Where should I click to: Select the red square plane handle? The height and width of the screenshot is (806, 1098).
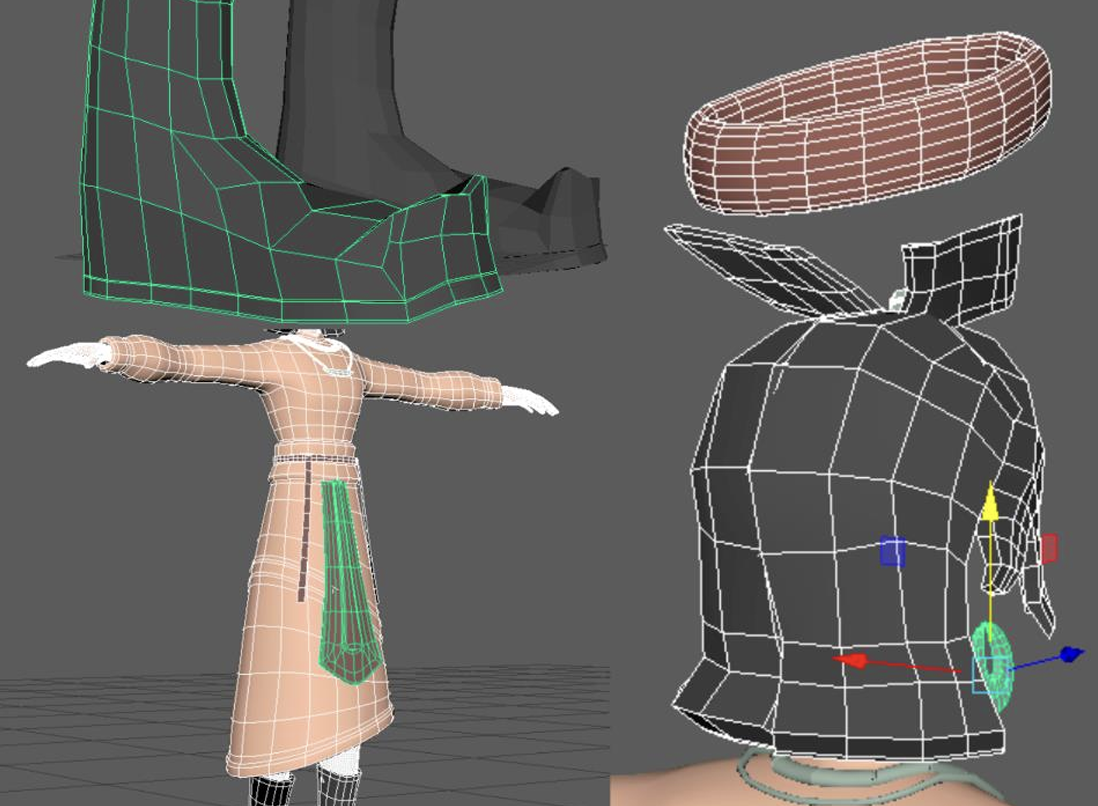[1049, 548]
